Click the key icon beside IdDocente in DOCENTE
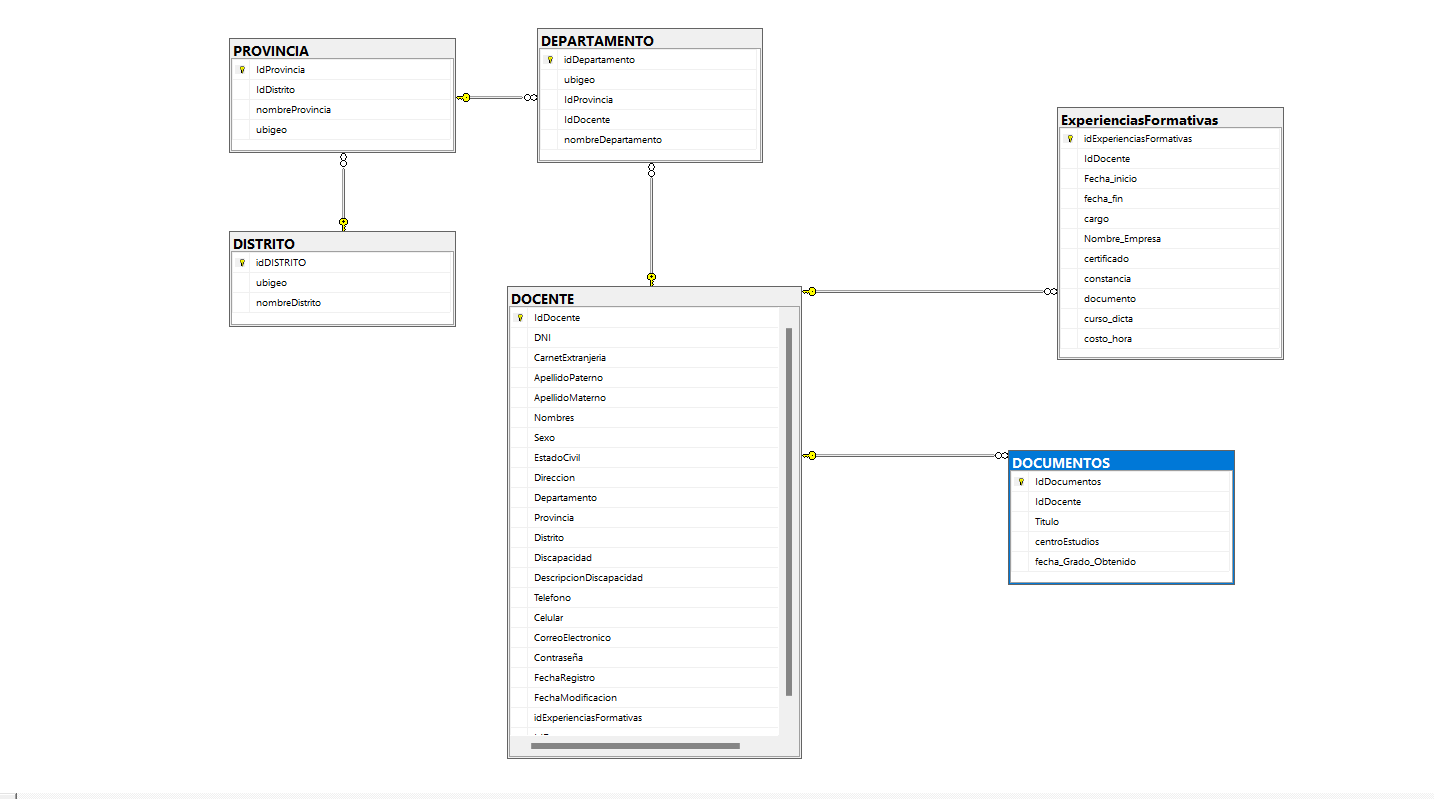This screenshot has width=1434, height=799. click(519, 317)
